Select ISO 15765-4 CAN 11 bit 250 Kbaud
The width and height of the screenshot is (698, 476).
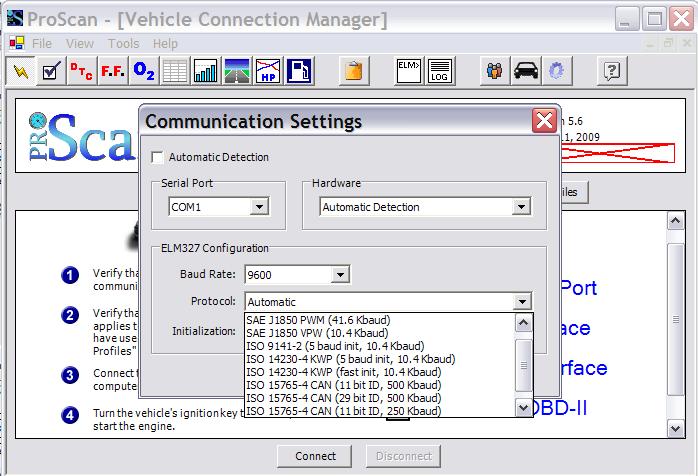380,411
